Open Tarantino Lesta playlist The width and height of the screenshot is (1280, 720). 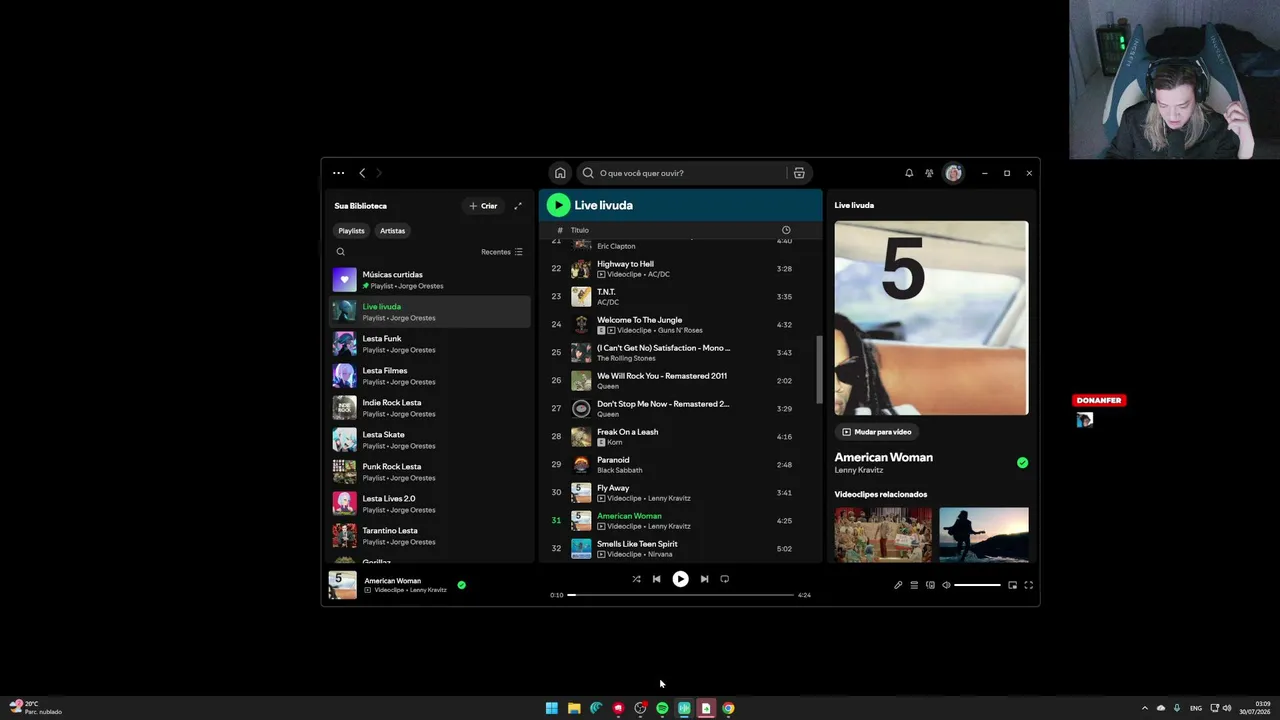coord(431,536)
